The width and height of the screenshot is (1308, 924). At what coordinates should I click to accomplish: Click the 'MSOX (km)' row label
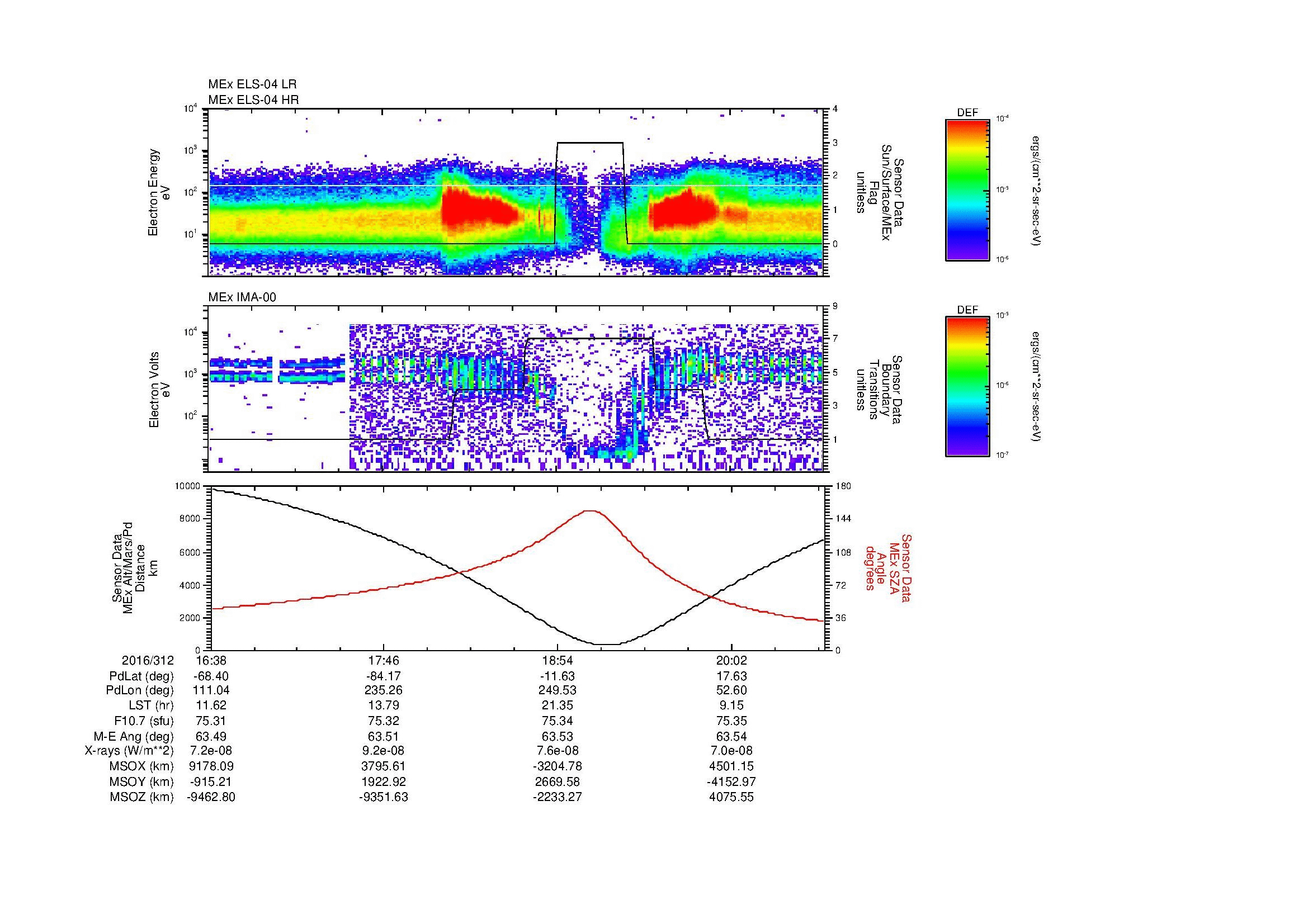tap(142, 766)
